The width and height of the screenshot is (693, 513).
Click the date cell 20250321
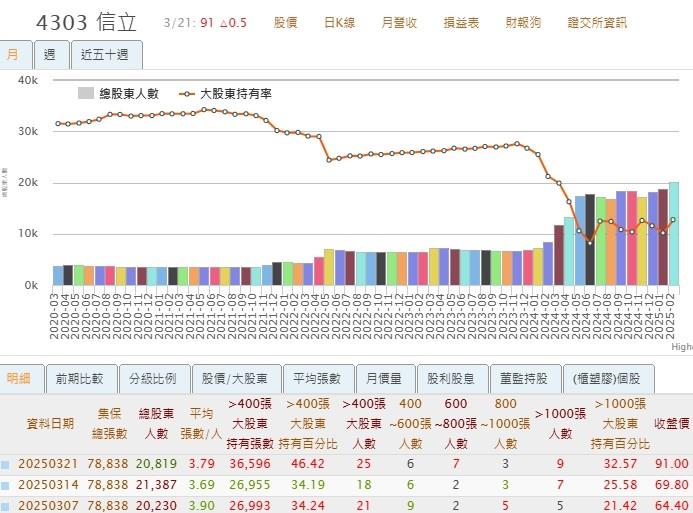[x=48, y=464]
